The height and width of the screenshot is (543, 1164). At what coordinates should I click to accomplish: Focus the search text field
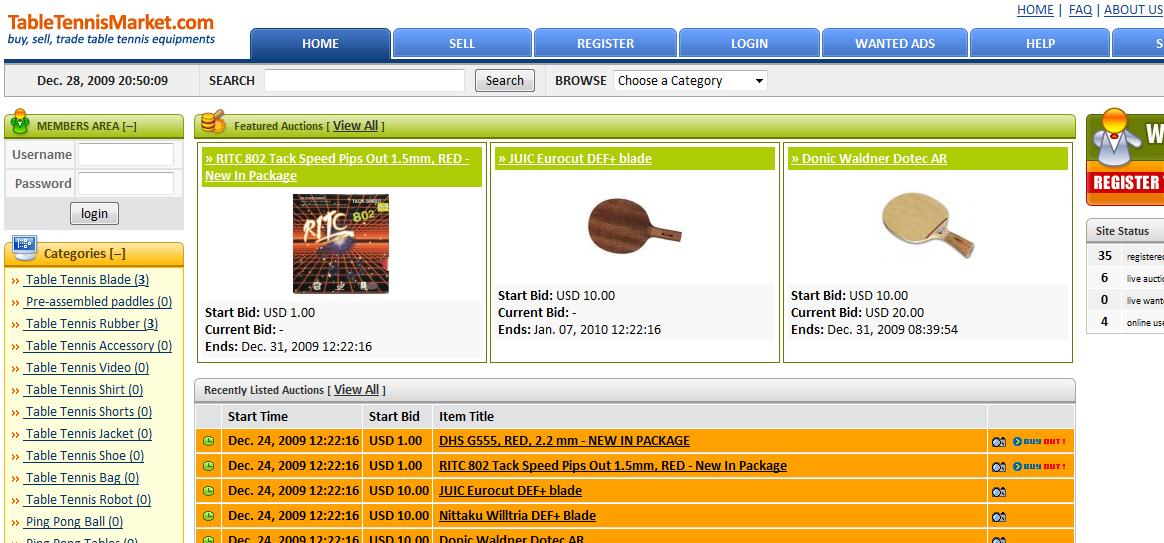pyautogui.click(x=364, y=80)
